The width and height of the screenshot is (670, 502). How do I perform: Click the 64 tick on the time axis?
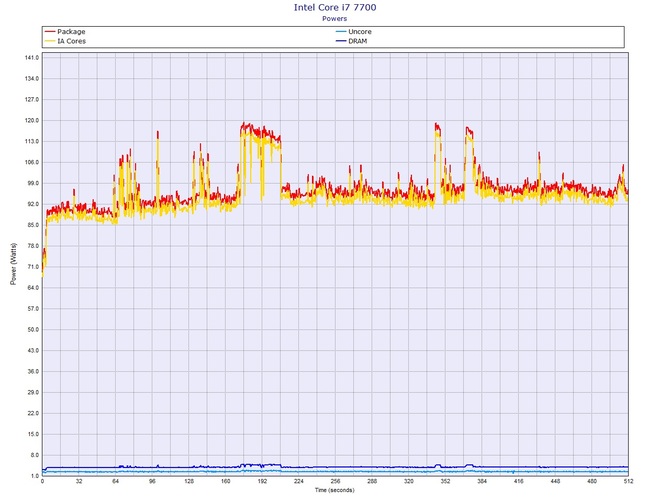click(x=116, y=481)
